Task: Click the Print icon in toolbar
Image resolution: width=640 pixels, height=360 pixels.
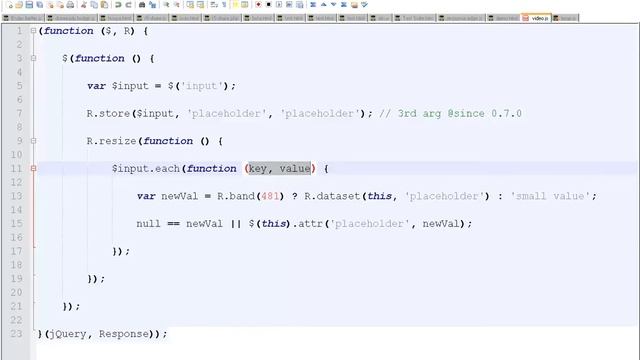Action: (70, 5)
